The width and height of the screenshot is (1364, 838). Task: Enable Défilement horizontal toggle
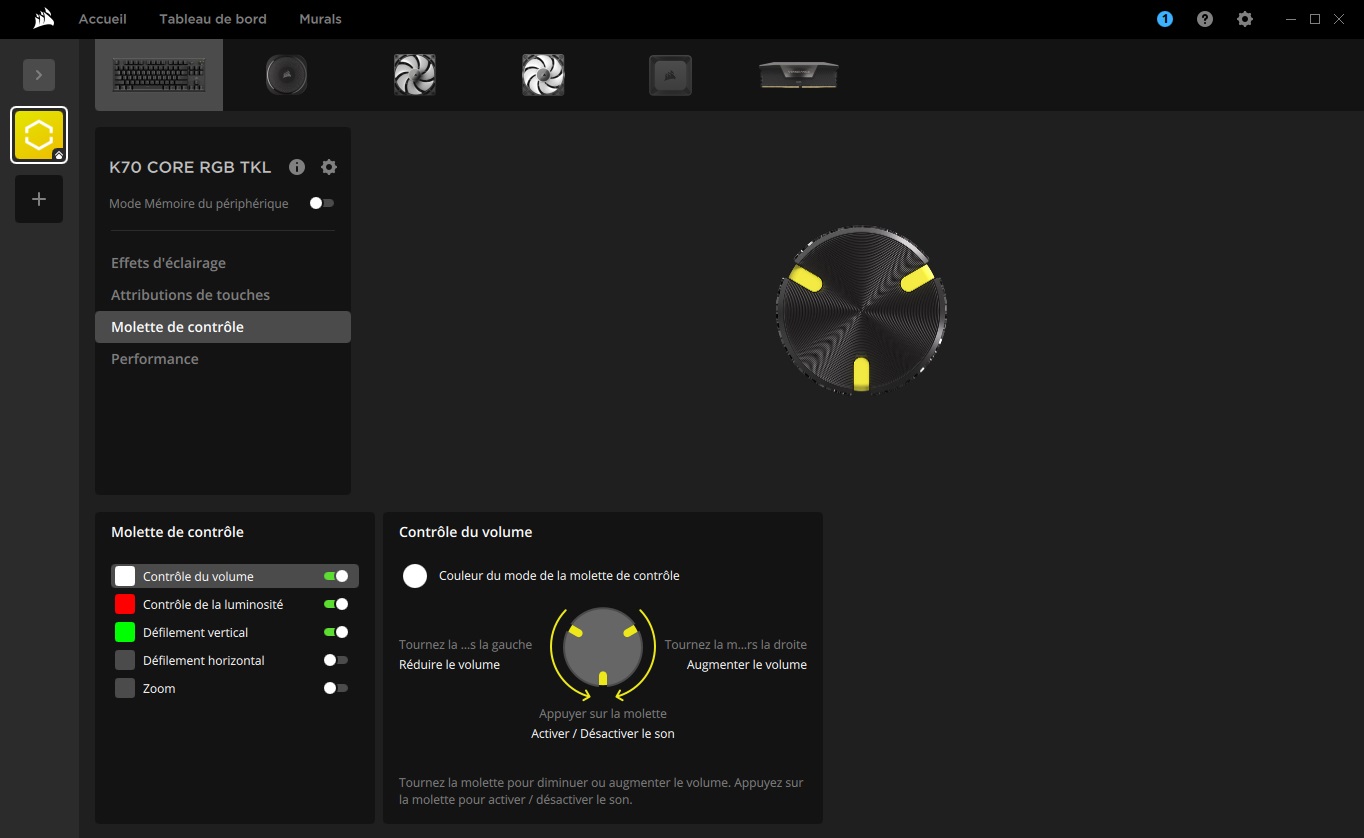336,660
